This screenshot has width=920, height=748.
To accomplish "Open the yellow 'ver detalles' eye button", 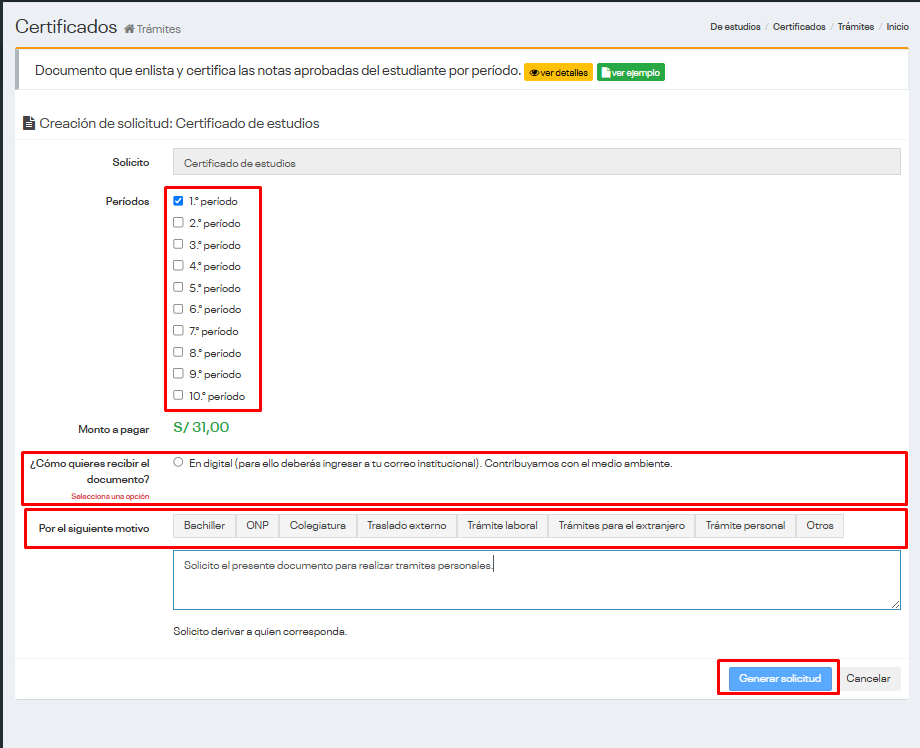I will click(558, 73).
